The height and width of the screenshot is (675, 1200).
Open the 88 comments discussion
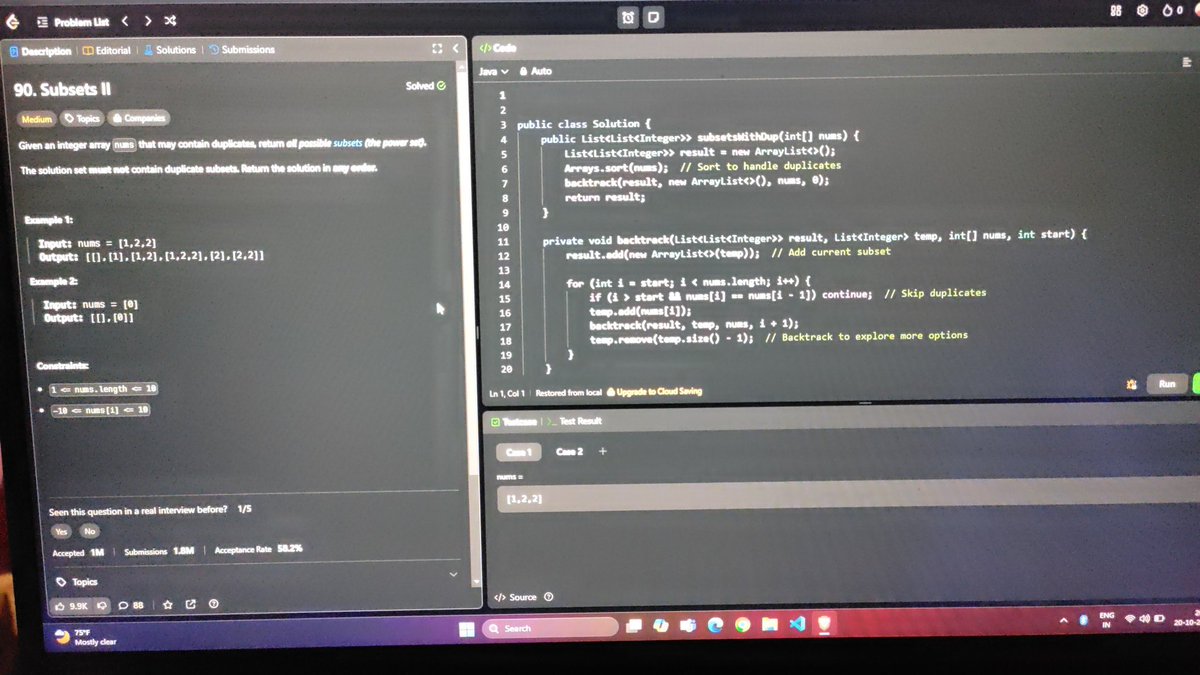click(x=131, y=605)
